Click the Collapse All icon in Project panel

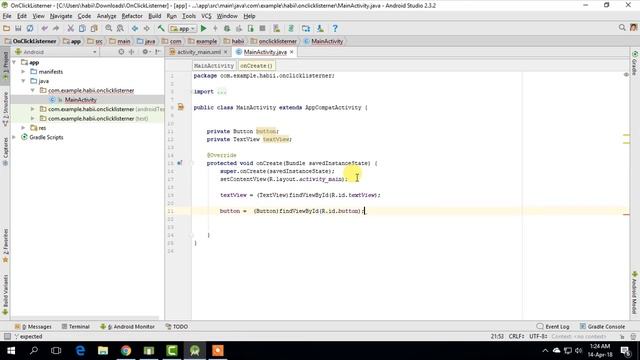(x=131, y=52)
